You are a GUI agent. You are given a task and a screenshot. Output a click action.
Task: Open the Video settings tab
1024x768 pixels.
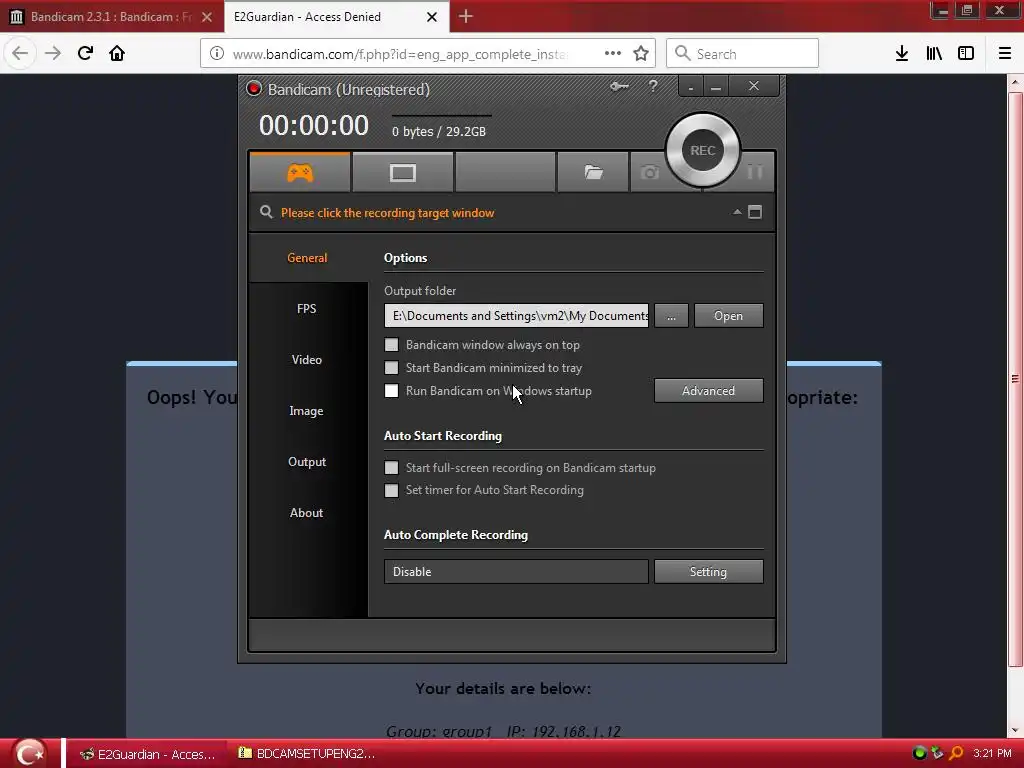pyautogui.click(x=307, y=359)
